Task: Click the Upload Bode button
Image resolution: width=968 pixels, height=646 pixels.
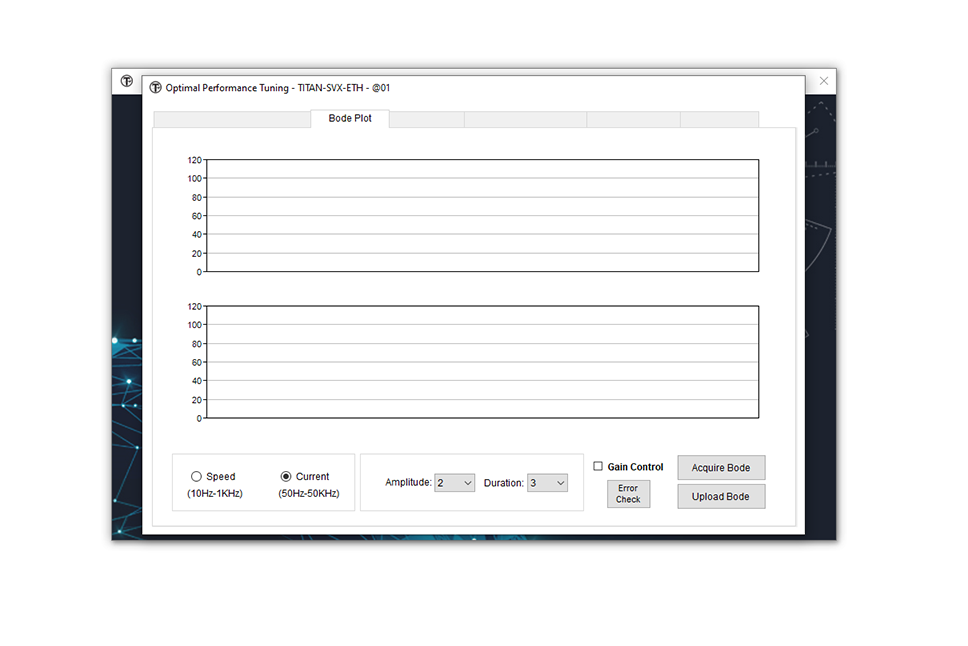Action: 721,497
